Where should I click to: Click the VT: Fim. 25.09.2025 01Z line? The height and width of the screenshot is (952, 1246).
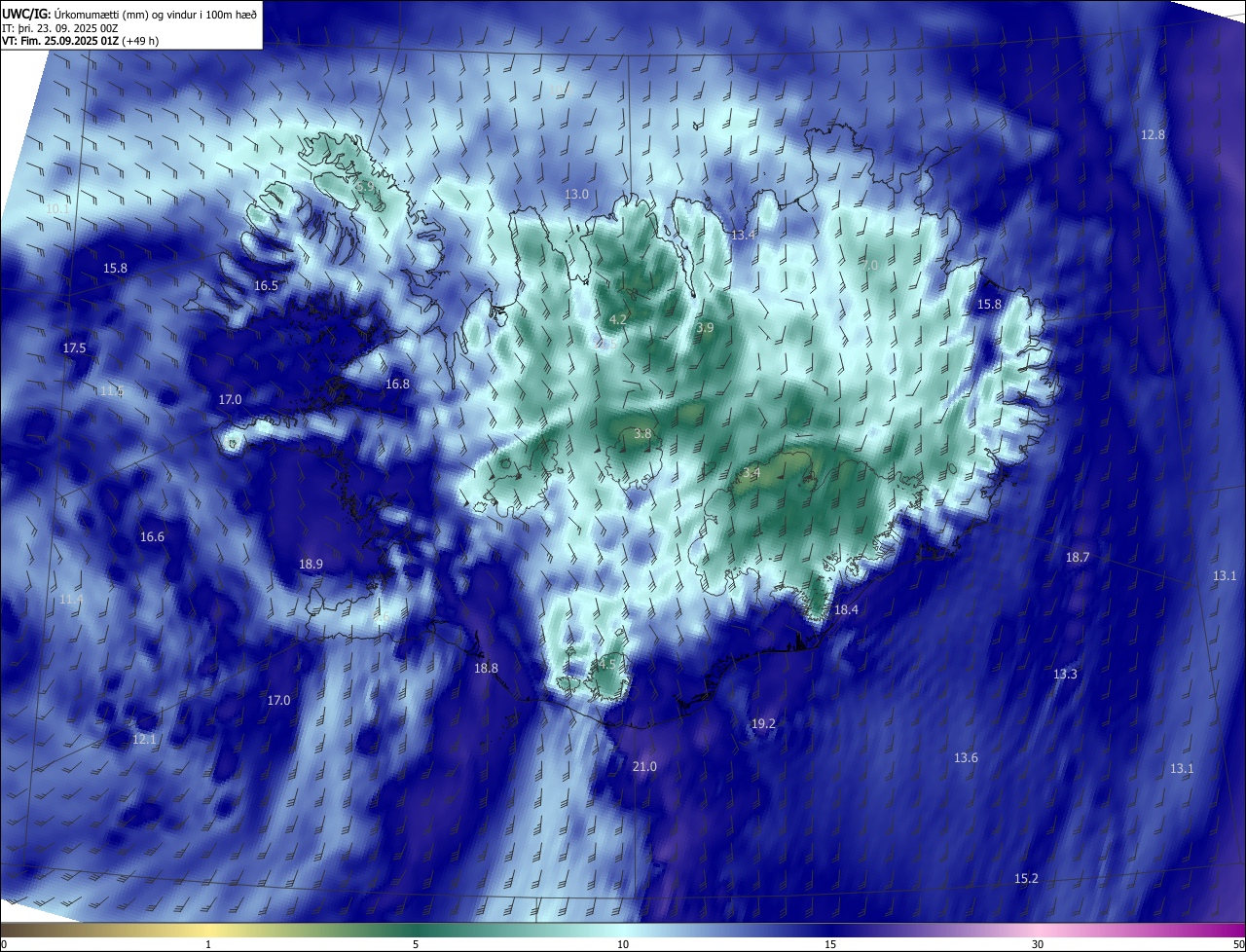80,41
